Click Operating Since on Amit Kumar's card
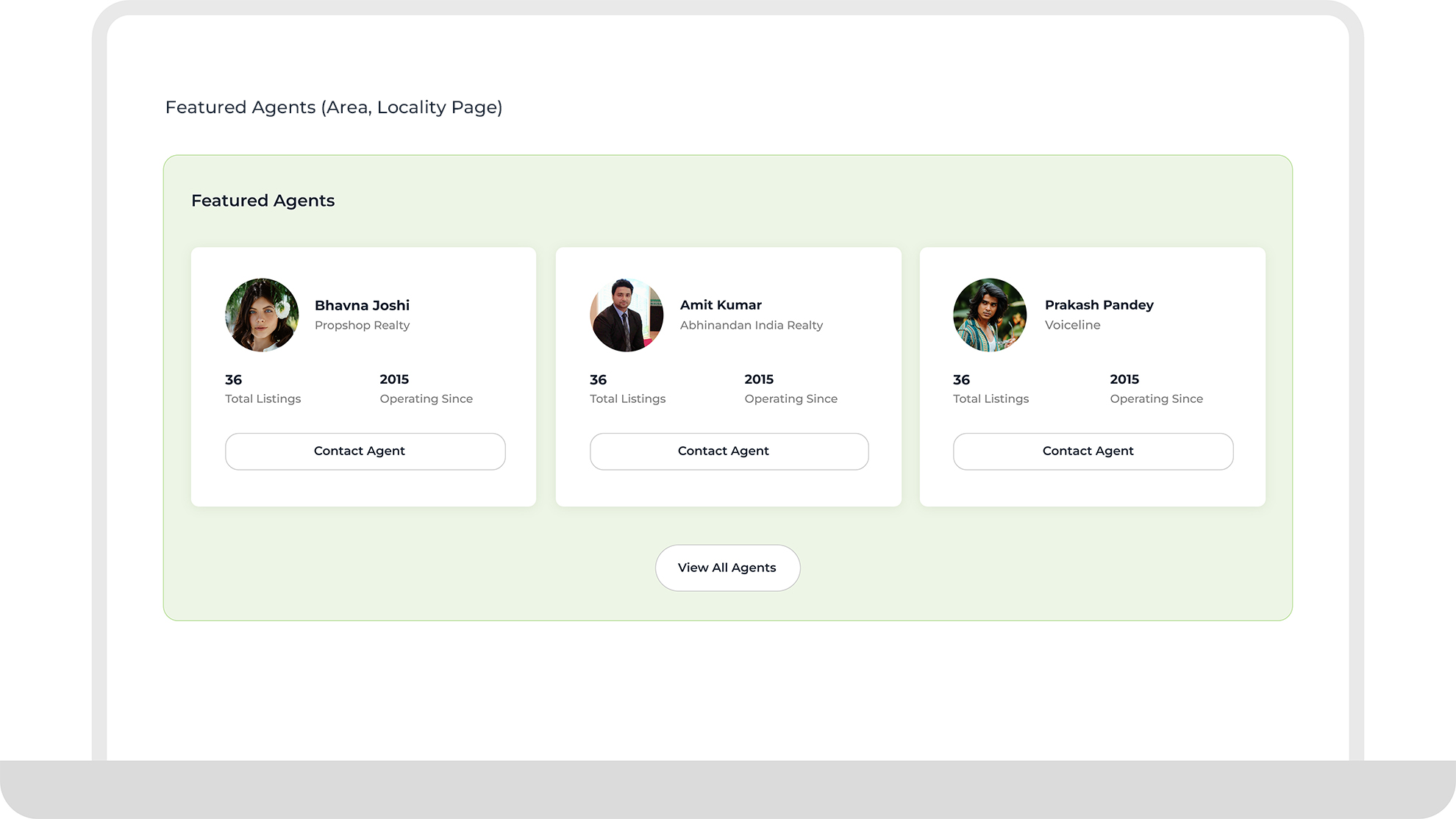 point(791,398)
